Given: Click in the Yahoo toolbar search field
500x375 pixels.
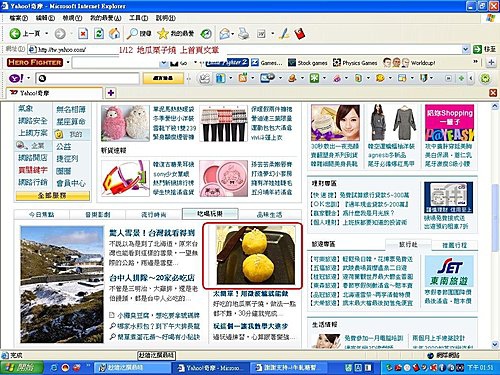Looking at the screenshot, I should point(88,78).
